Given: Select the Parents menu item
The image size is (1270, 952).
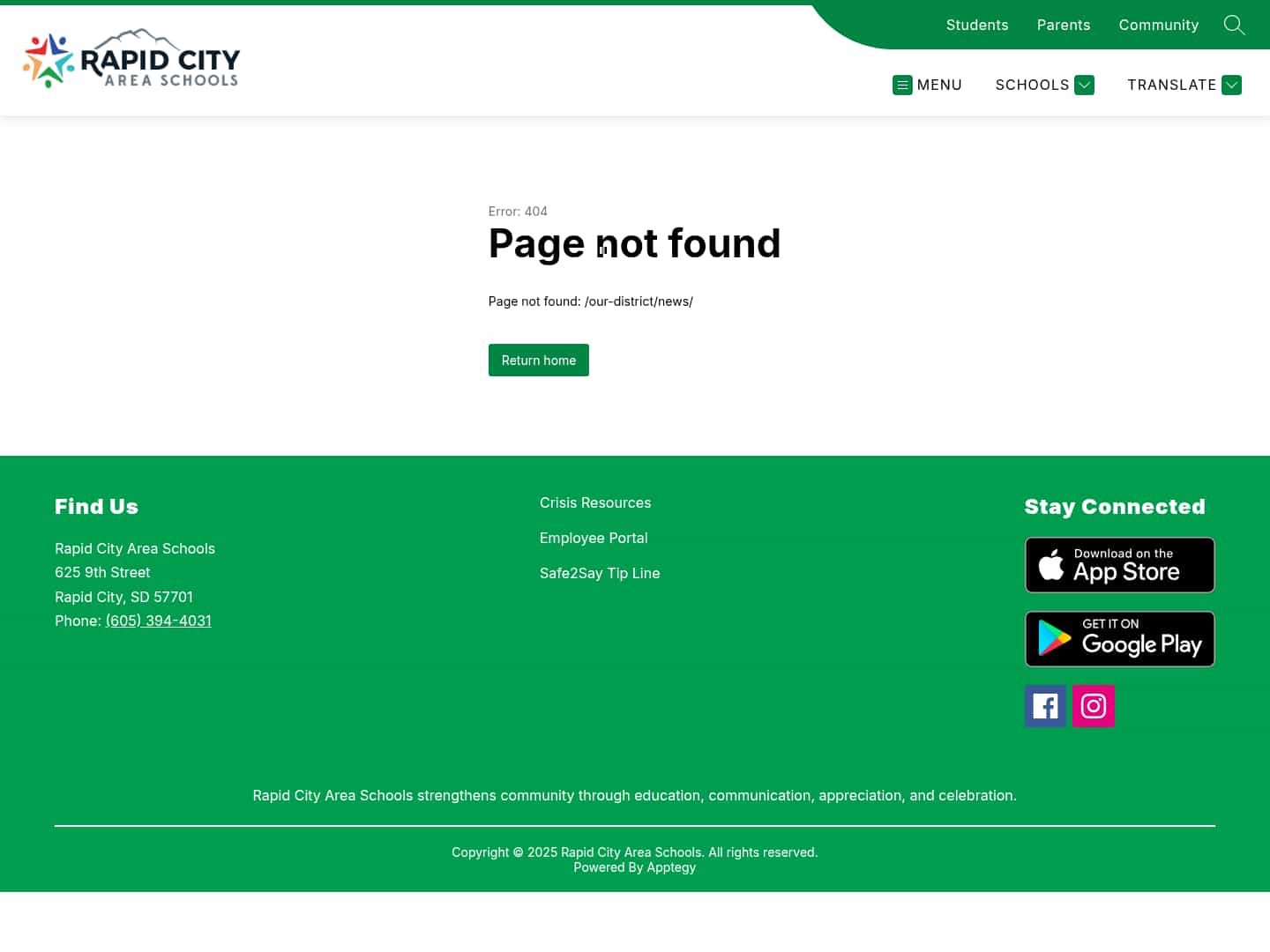Looking at the screenshot, I should (x=1063, y=25).
